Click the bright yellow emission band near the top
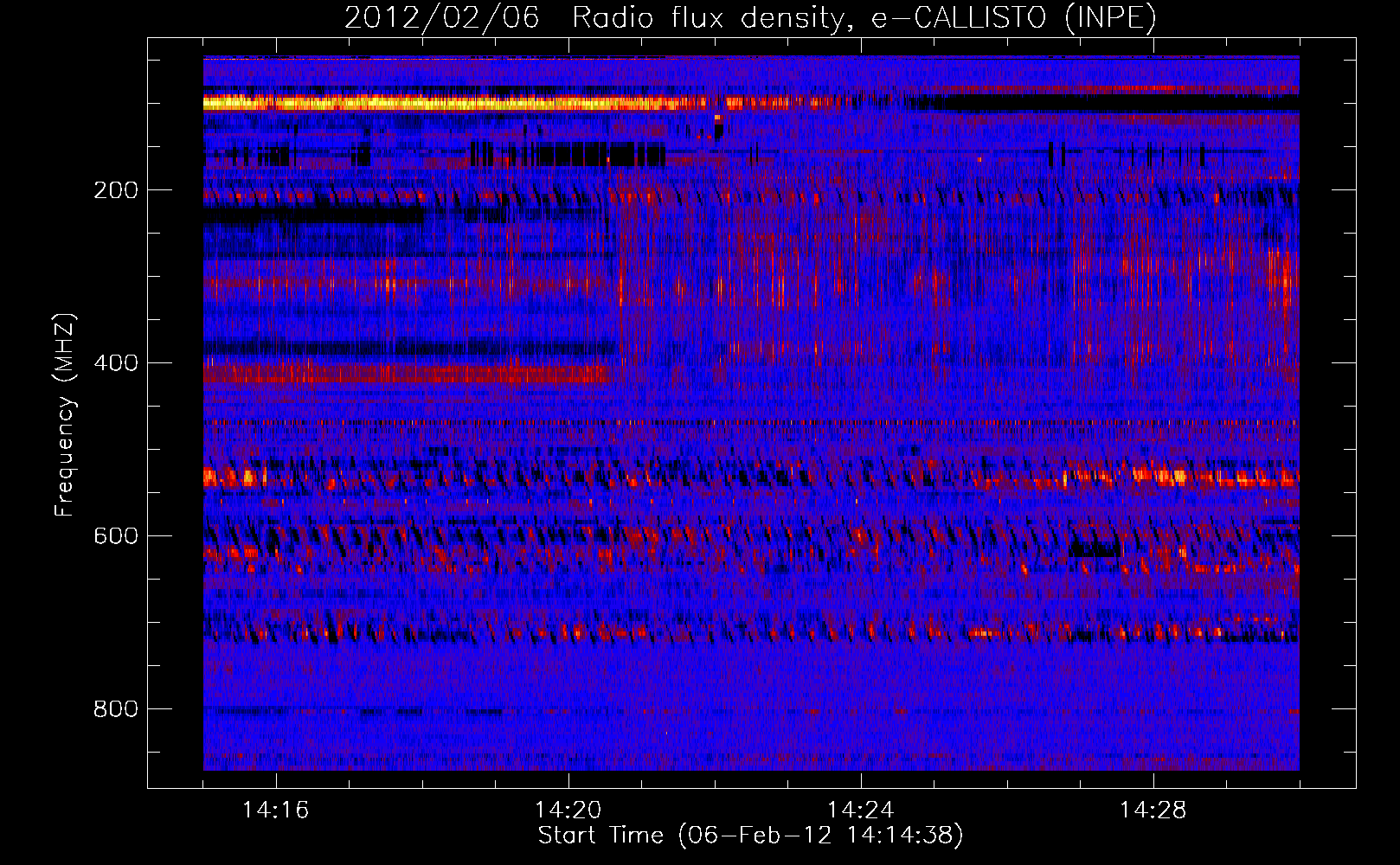Screen dimensions: 1400x865 454,103
